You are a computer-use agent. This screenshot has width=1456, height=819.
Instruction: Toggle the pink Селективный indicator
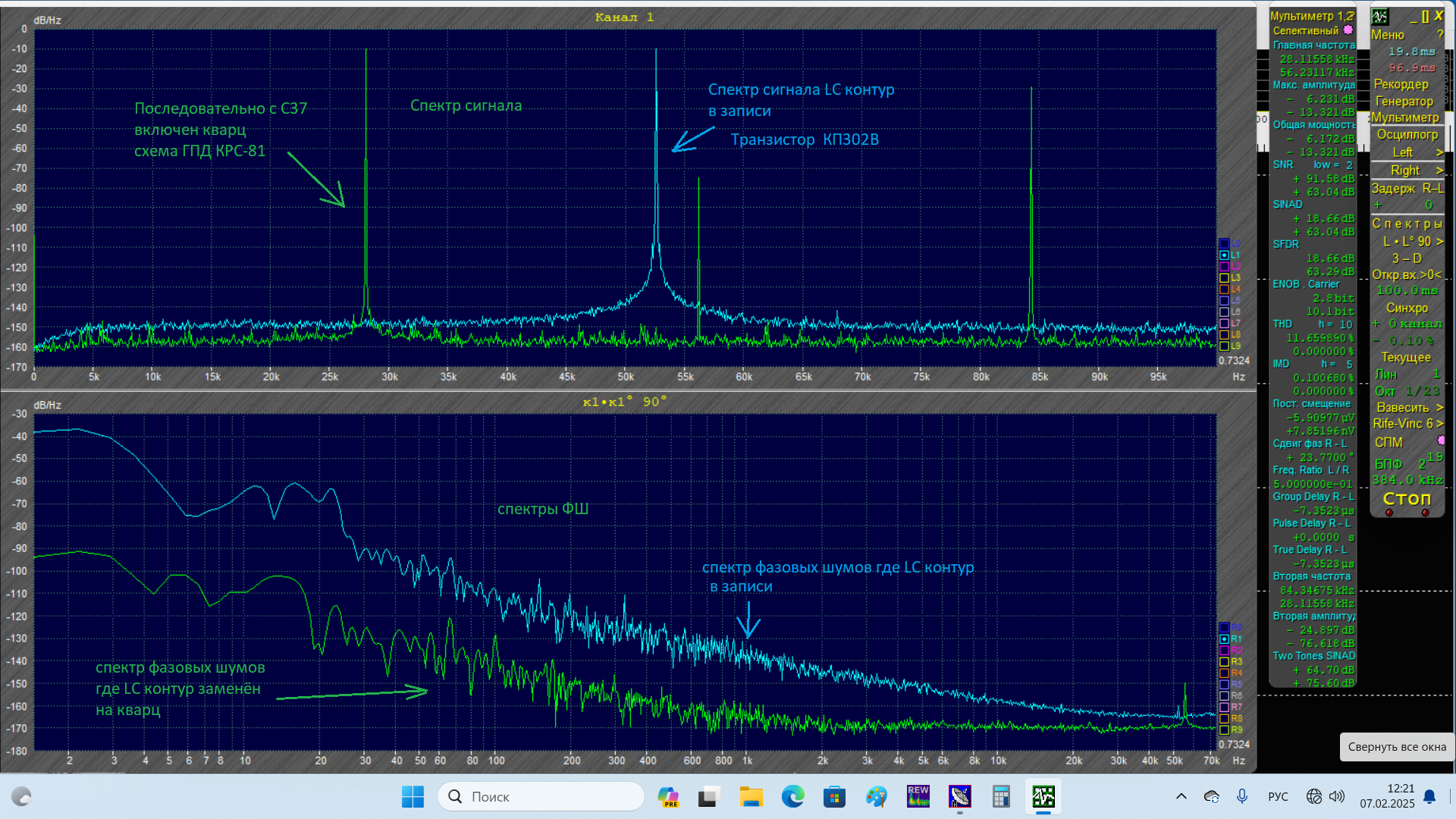(1348, 30)
